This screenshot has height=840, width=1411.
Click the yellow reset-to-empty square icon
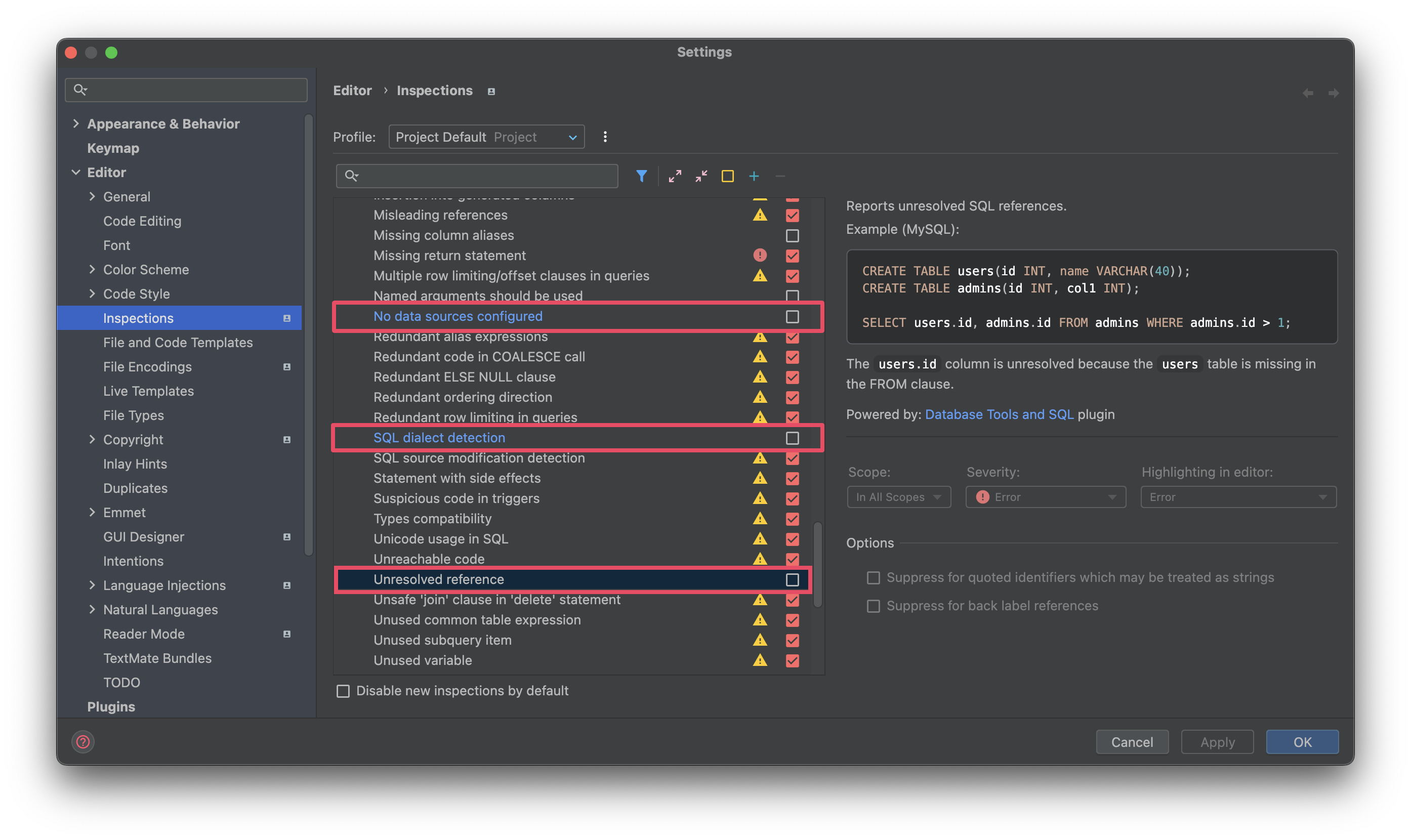click(x=727, y=176)
